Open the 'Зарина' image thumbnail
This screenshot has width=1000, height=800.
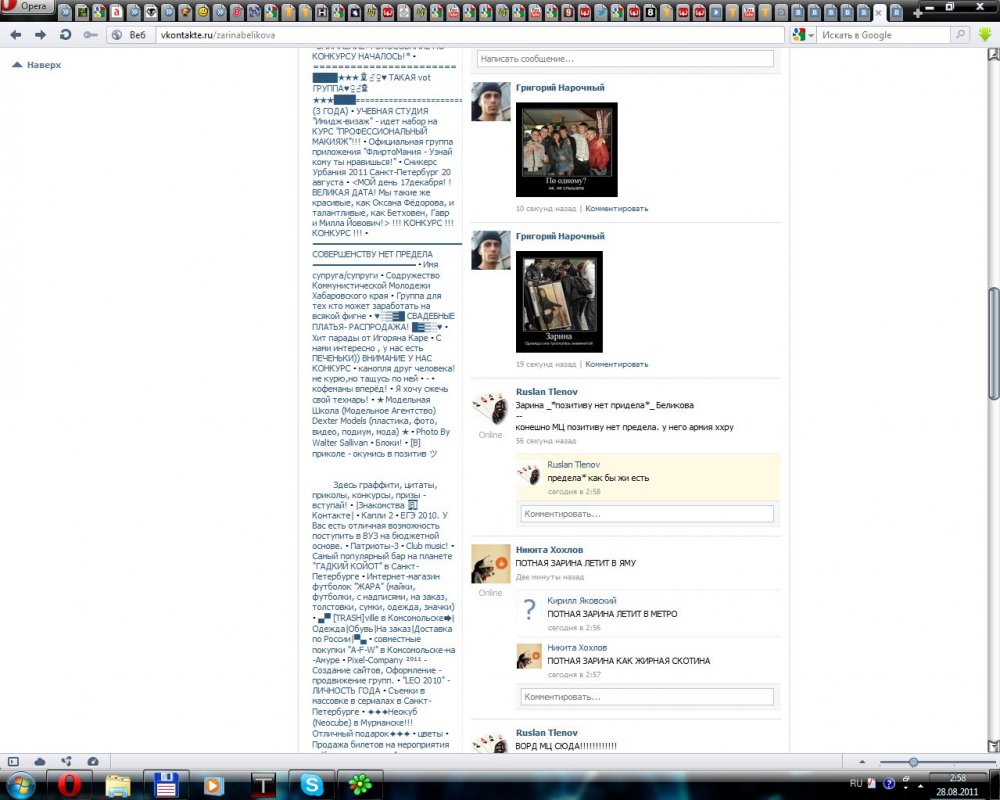pos(559,302)
